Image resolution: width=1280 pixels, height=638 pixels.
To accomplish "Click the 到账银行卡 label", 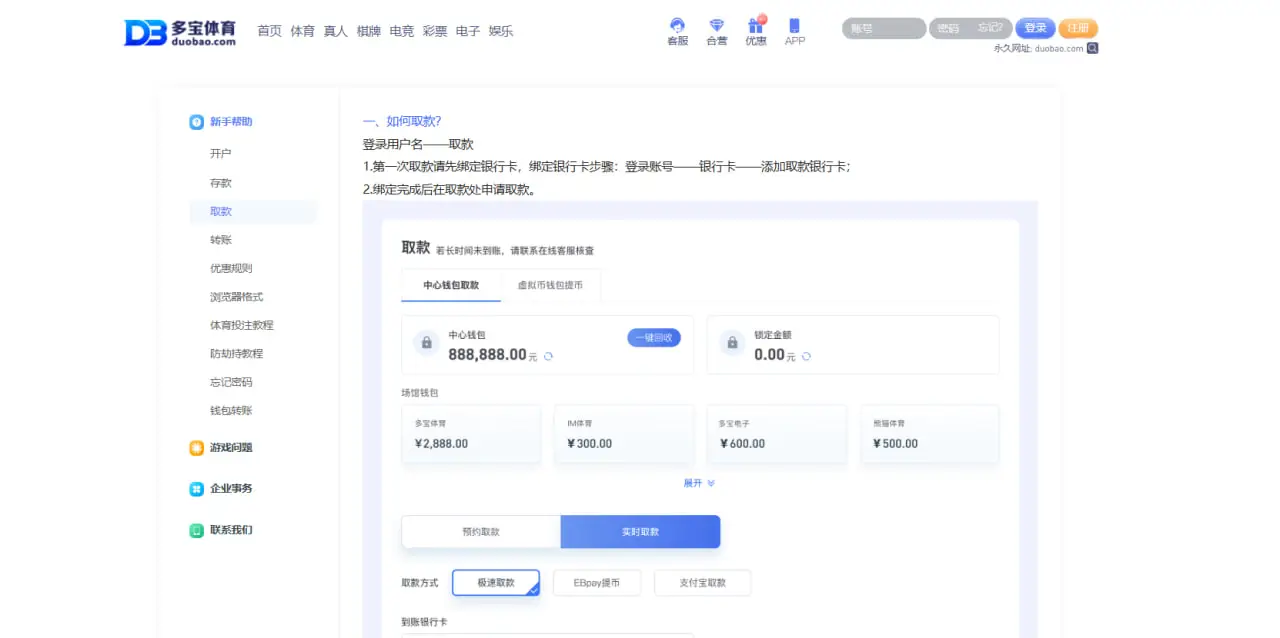I will pyautogui.click(x=424, y=622).
